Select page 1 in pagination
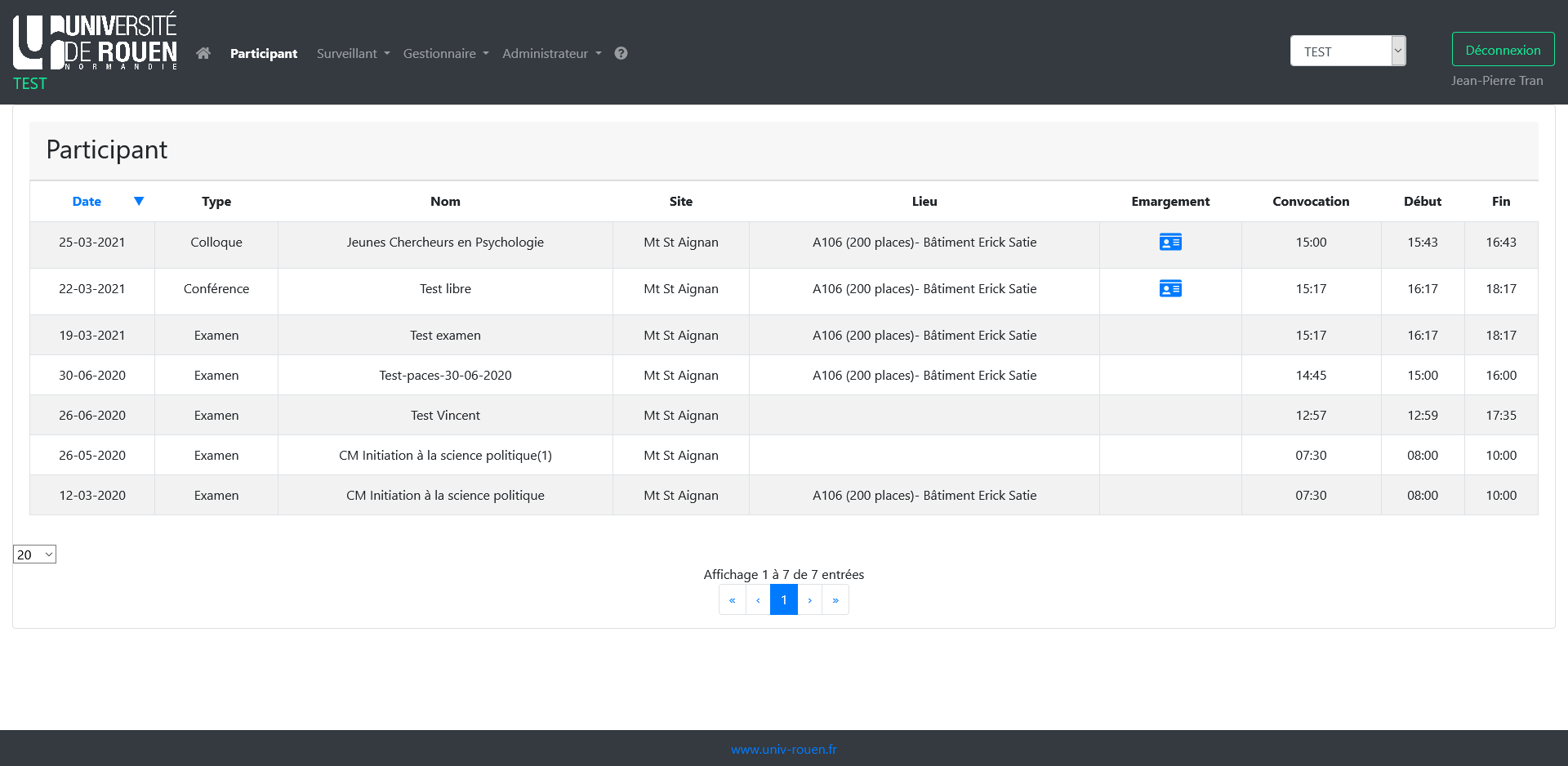1568x766 pixels. coord(783,600)
